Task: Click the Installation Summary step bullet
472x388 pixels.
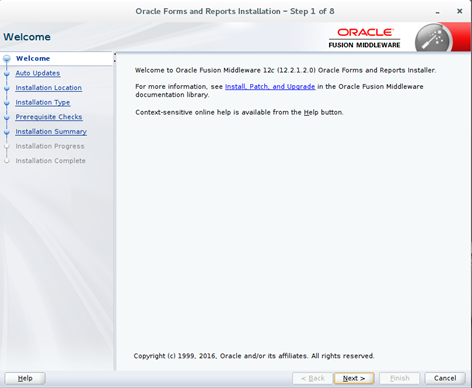Action: coord(7,132)
